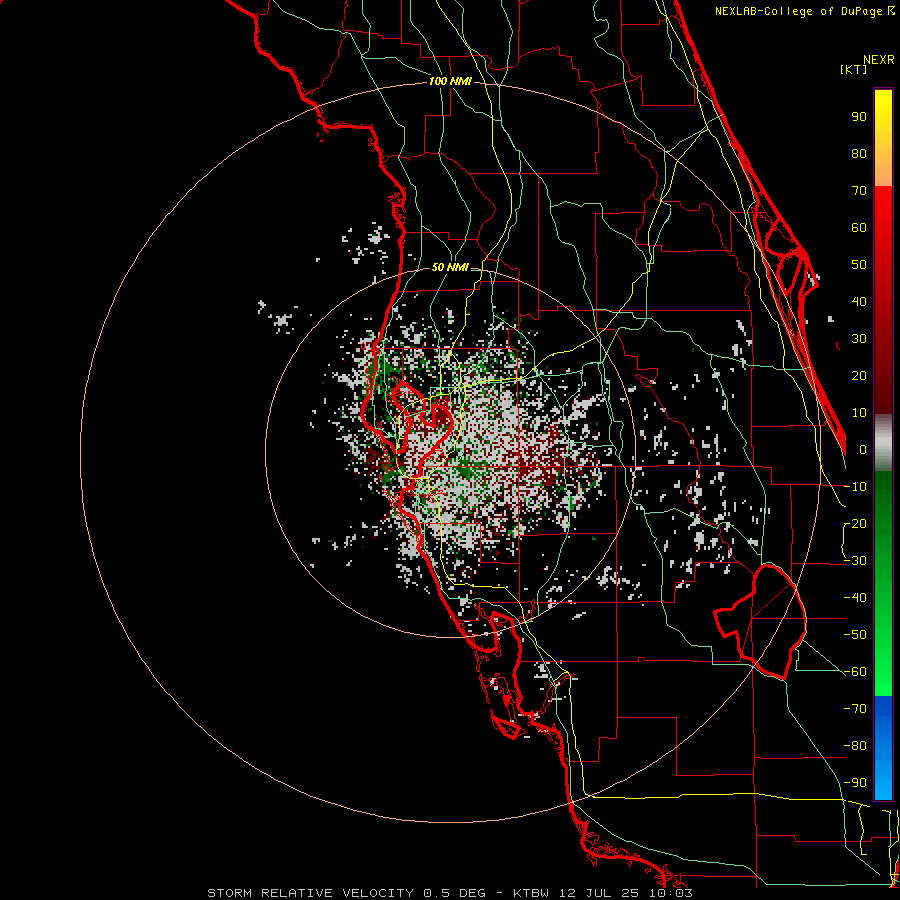Select the positive 50 value on the velocity scale
900x900 pixels.
click(x=859, y=265)
